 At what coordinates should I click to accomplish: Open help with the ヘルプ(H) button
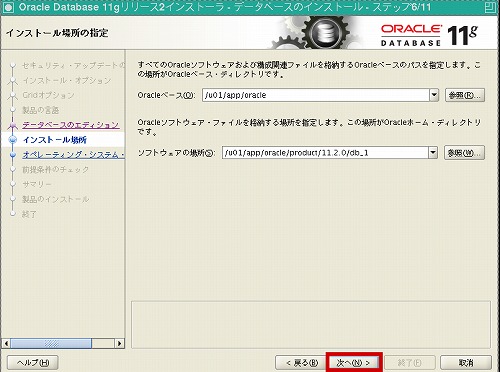pyautogui.click(x=33, y=362)
